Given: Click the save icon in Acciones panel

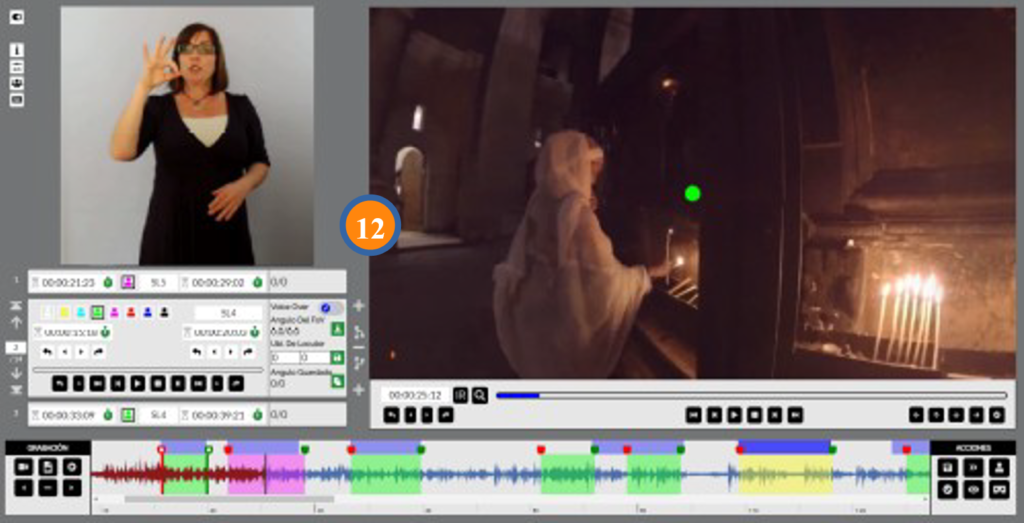Looking at the screenshot, I should 947,467.
